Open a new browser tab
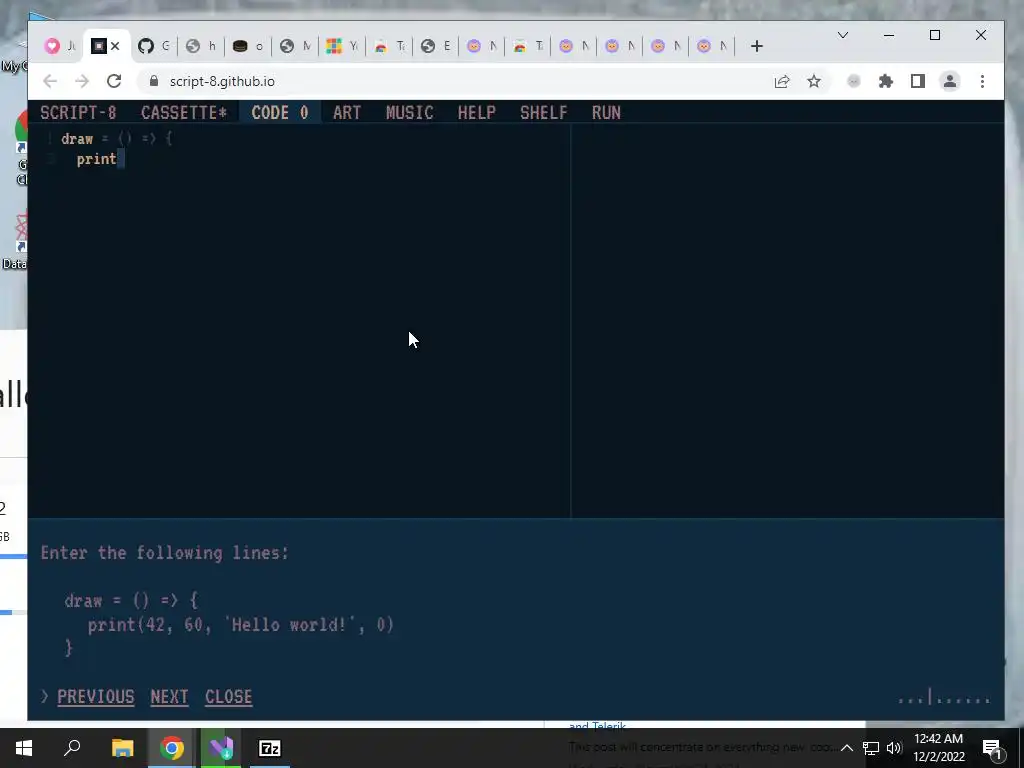The image size is (1024, 768). [x=756, y=46]
